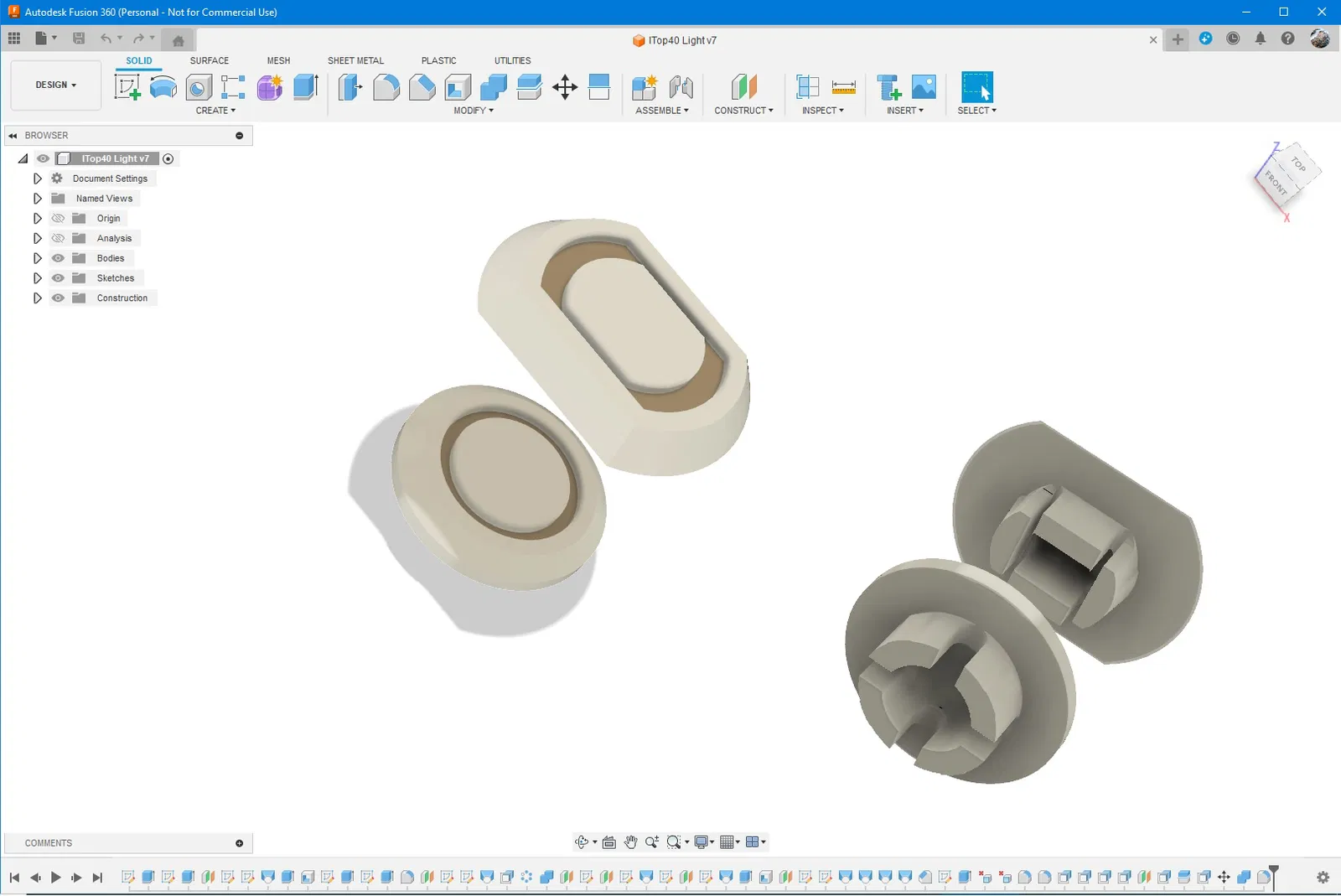
Task: Select the Create Sketch tool
Action: pos(127,87)
